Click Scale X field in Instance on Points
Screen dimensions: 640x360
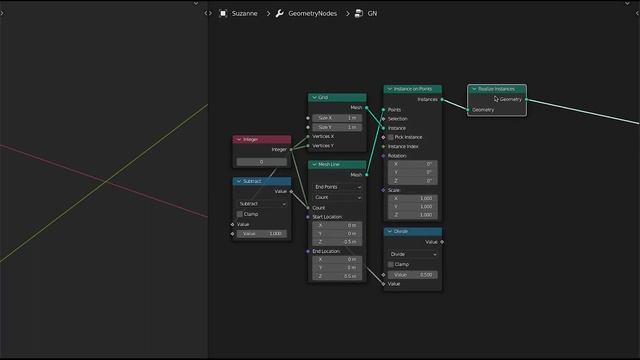(413, 198)
